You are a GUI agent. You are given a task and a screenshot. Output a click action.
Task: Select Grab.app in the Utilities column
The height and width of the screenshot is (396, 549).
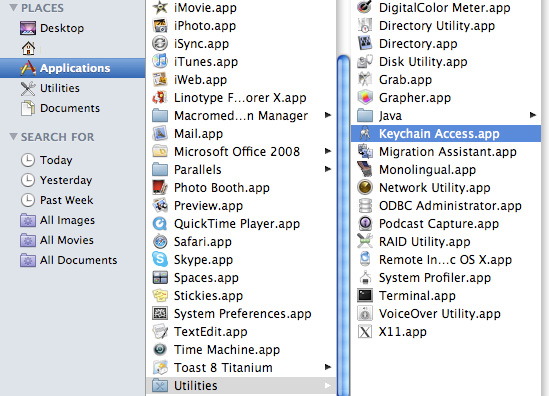446,79
